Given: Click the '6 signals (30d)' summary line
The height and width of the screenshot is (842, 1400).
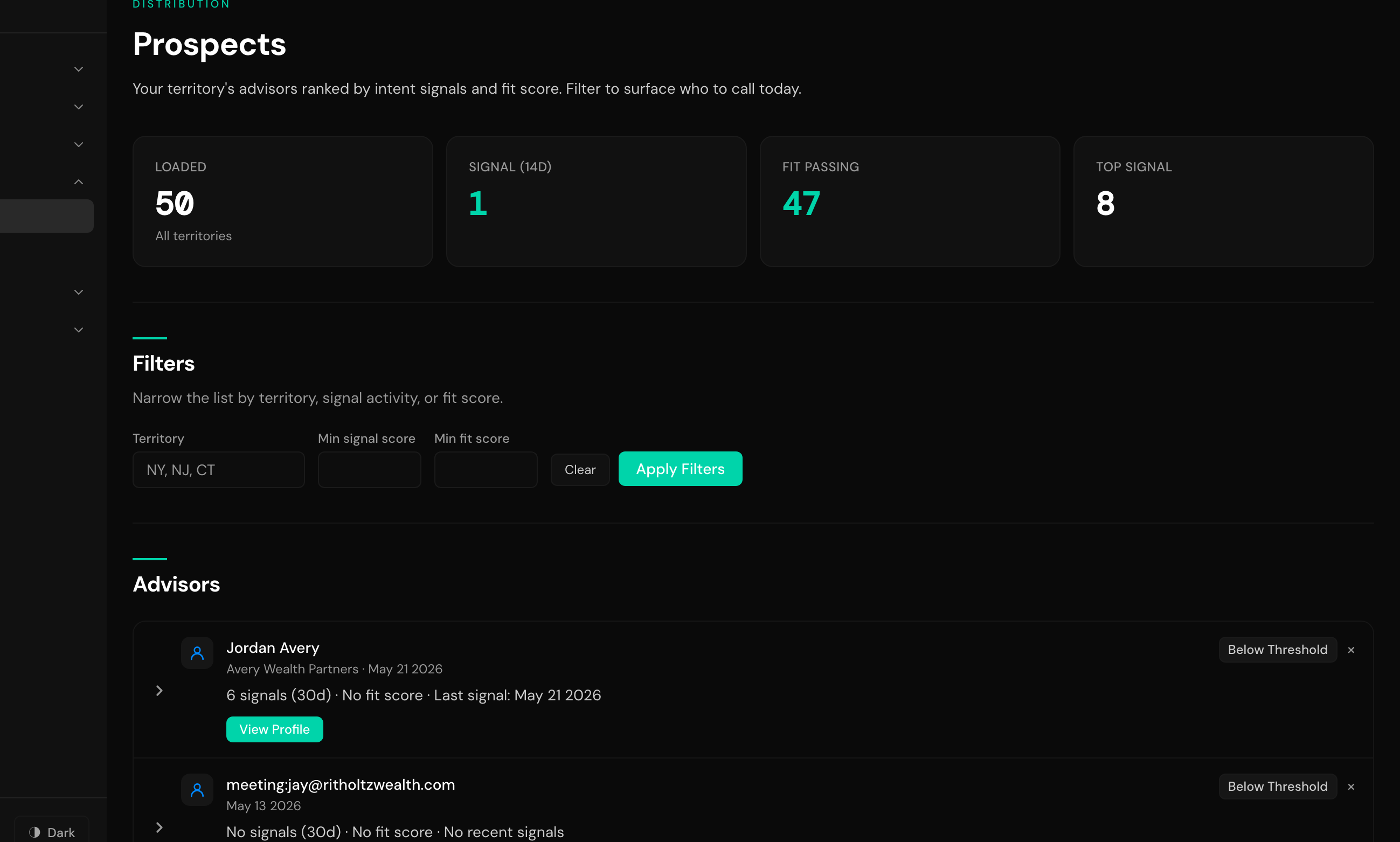Looking at the screenshot, I should tap(414, 695).
